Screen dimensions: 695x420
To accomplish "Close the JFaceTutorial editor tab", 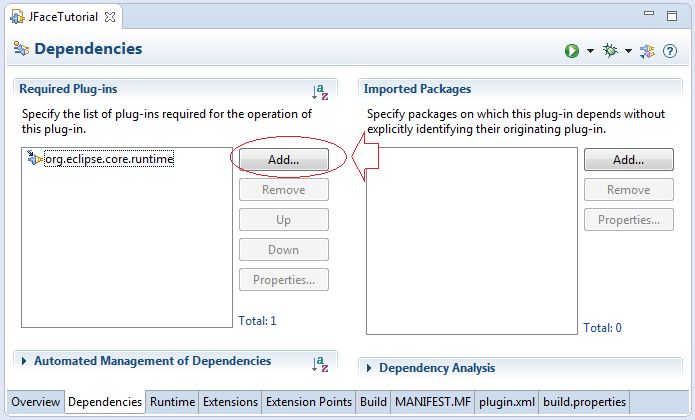I will (109, 17).
